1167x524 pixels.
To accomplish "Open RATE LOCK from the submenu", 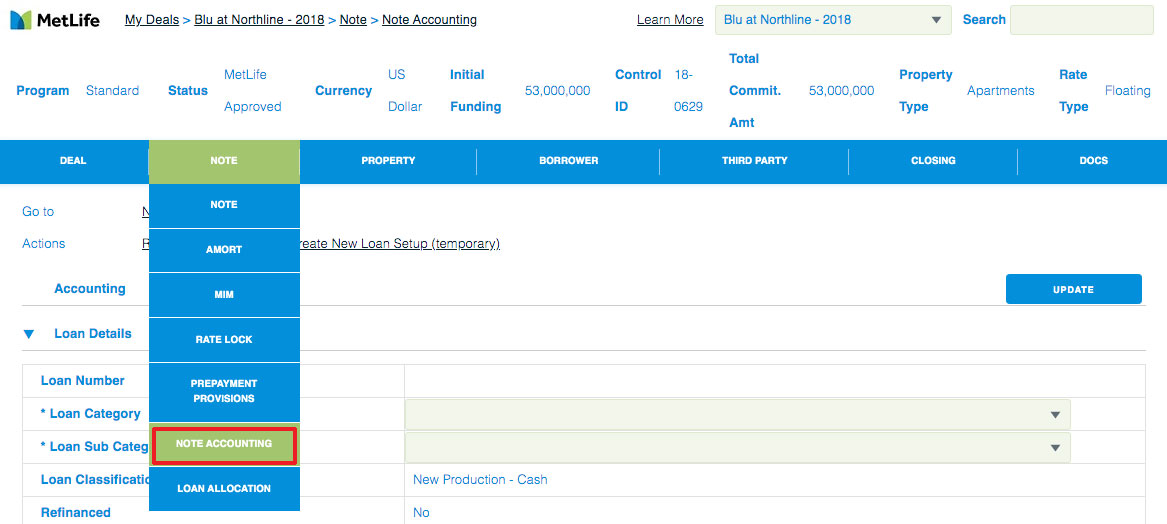I will click(x=224, y=339).
